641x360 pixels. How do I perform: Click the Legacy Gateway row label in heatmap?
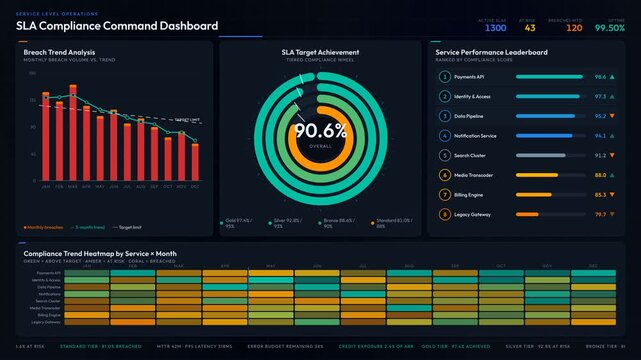tap(46, 322)
